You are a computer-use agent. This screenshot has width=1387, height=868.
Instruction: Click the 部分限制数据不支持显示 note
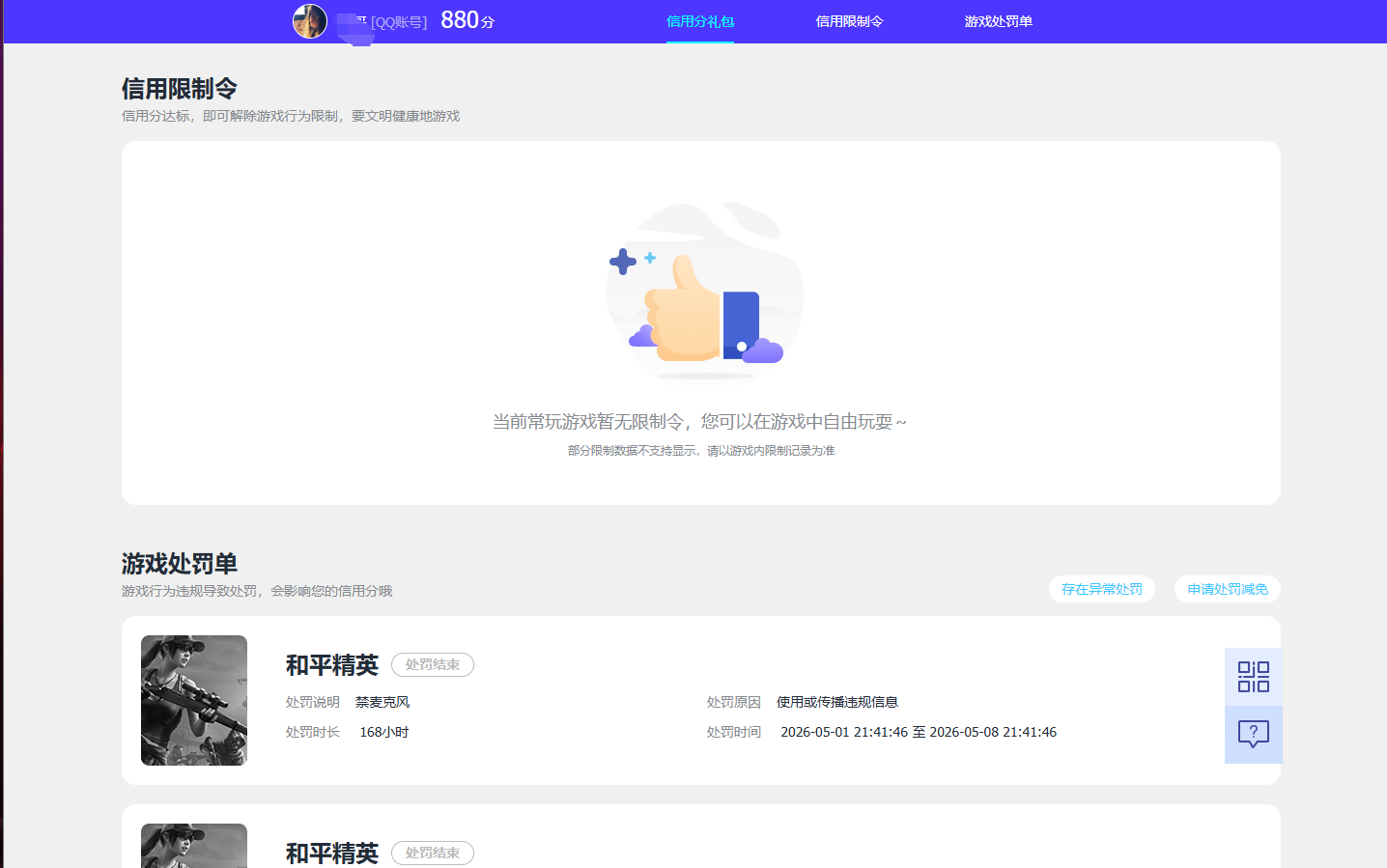701,451
